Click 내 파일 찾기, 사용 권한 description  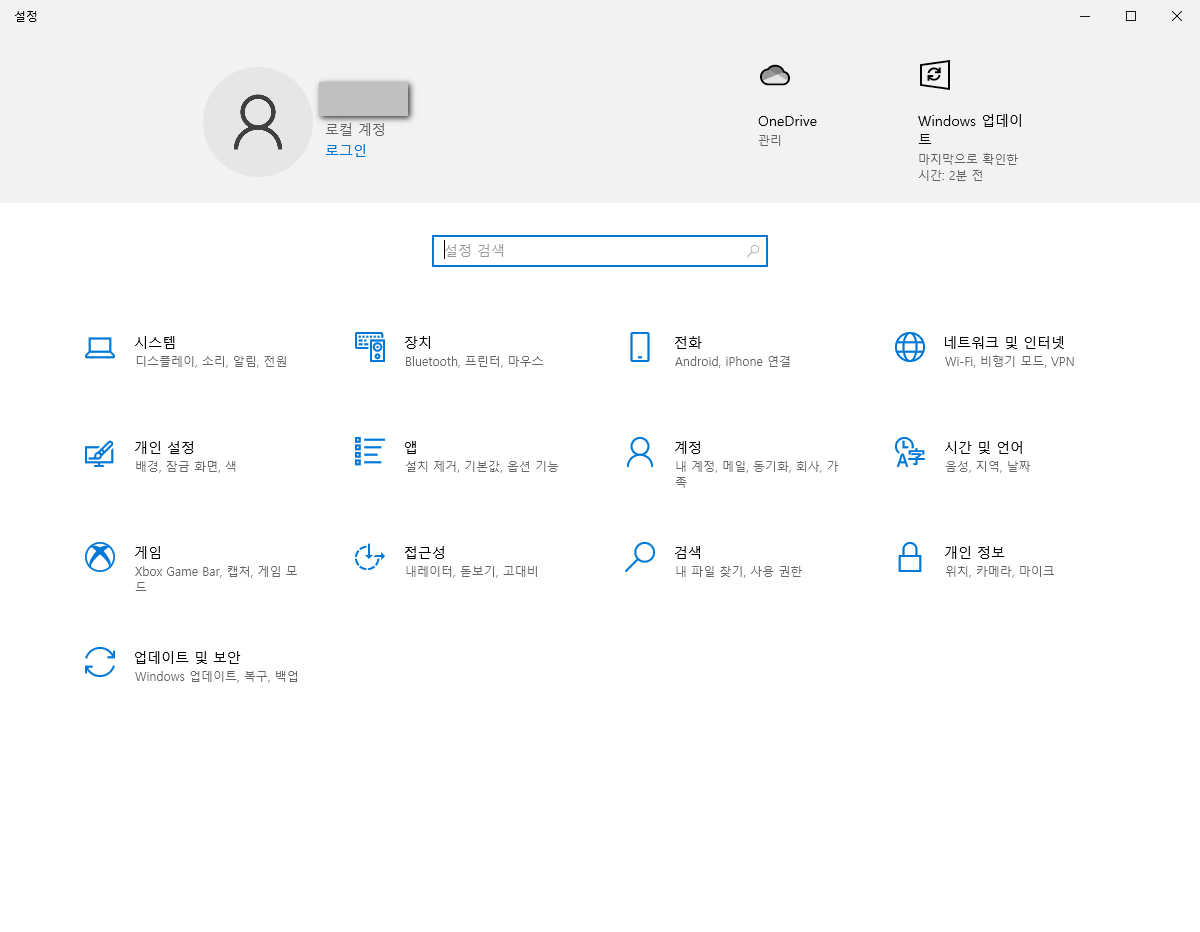(738, 572)
